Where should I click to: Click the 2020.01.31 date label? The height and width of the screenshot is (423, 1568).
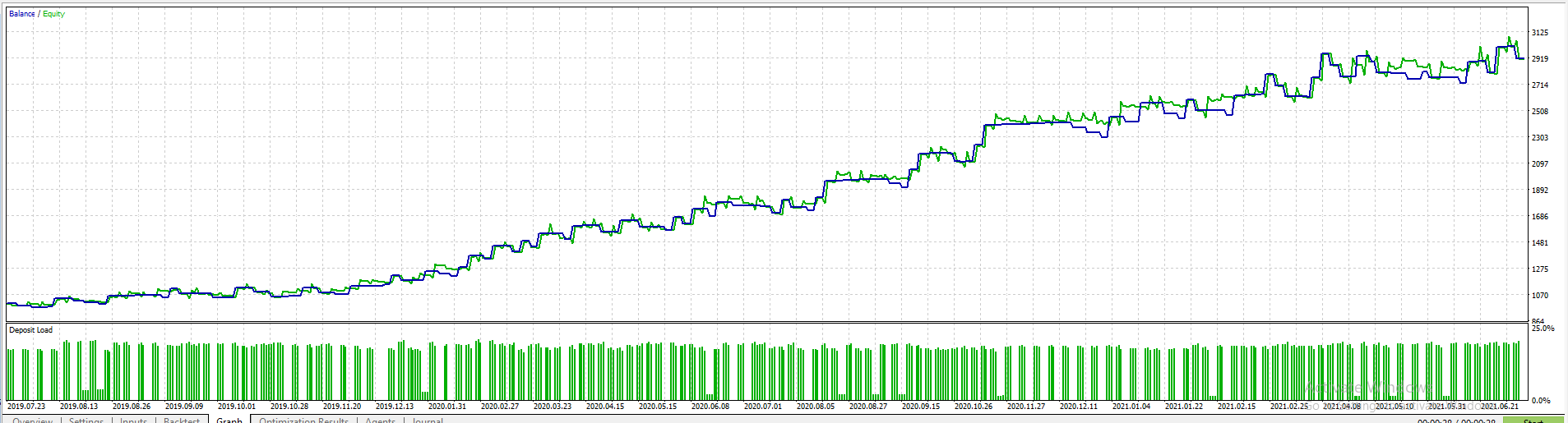pyautogui.click(x=447, y=407)
